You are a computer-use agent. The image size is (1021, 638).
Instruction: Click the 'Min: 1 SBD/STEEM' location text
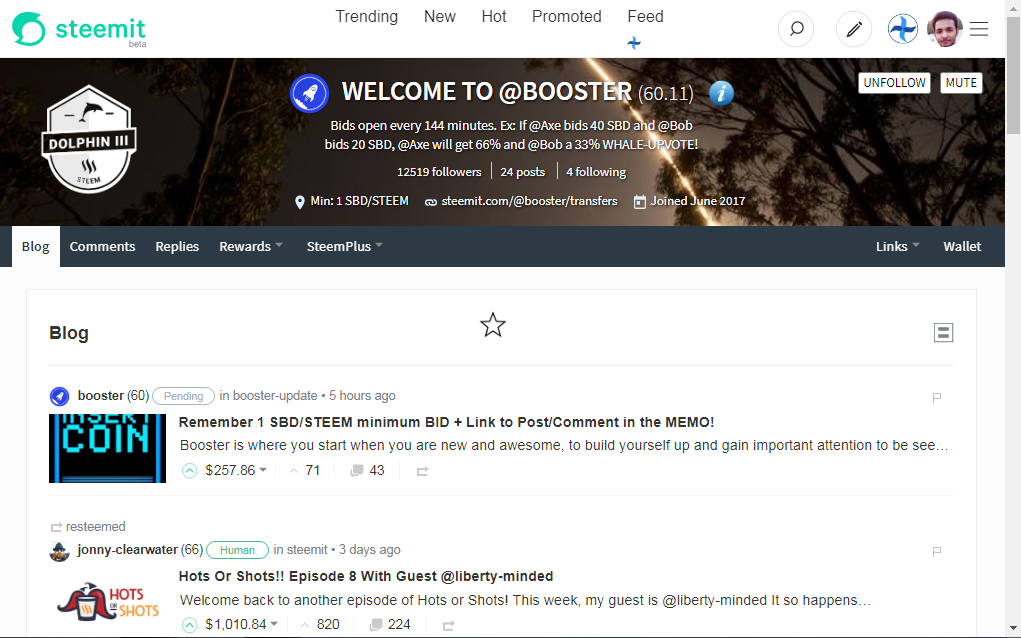pos(359,201)
